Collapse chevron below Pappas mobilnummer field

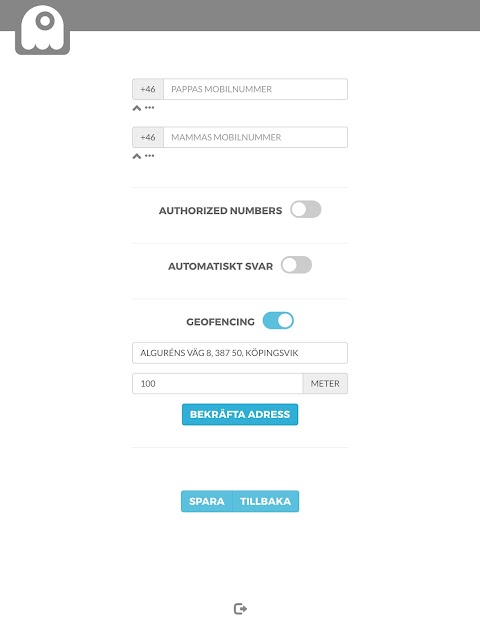137,108
